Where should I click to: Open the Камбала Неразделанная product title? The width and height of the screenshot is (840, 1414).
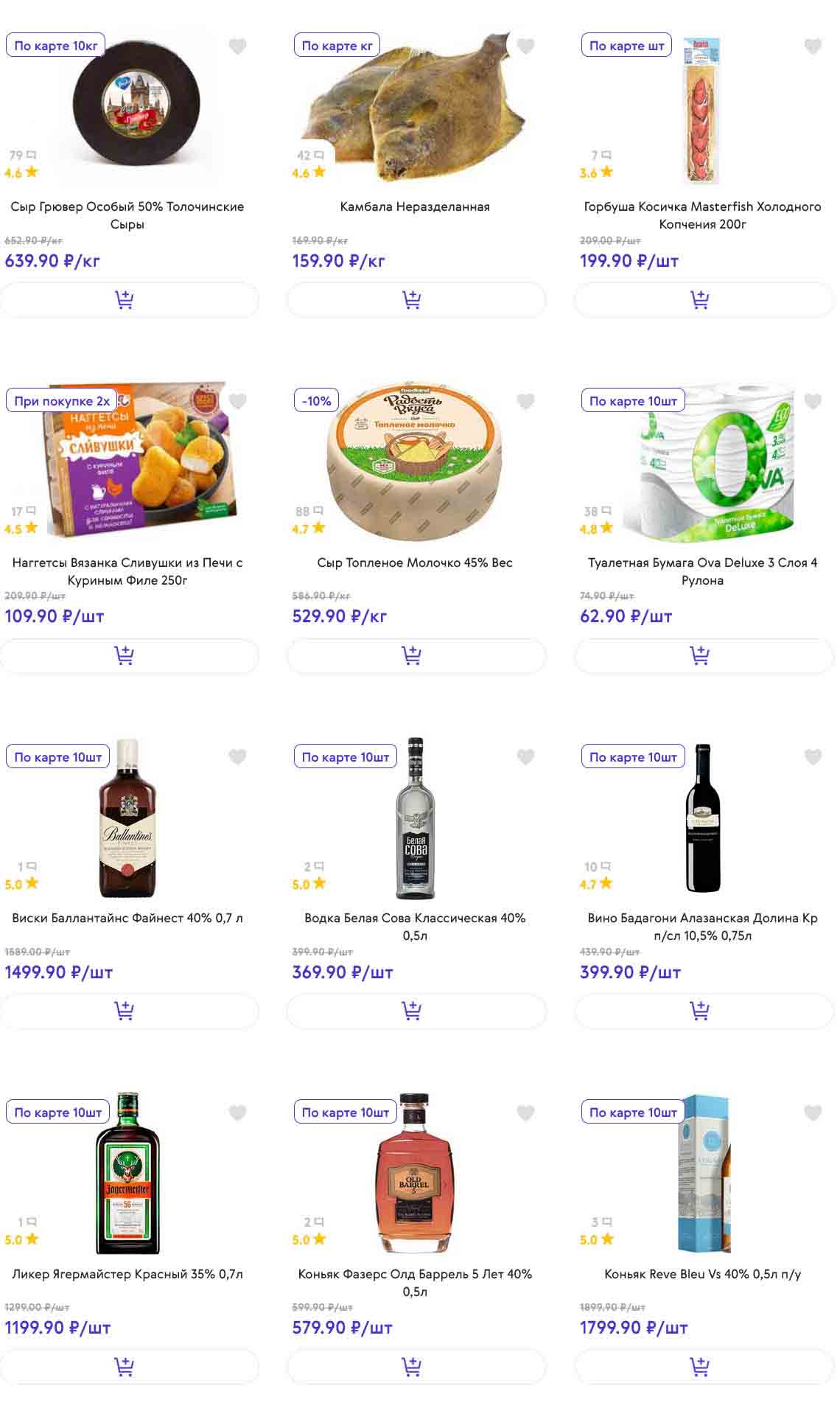coord(415,207)
